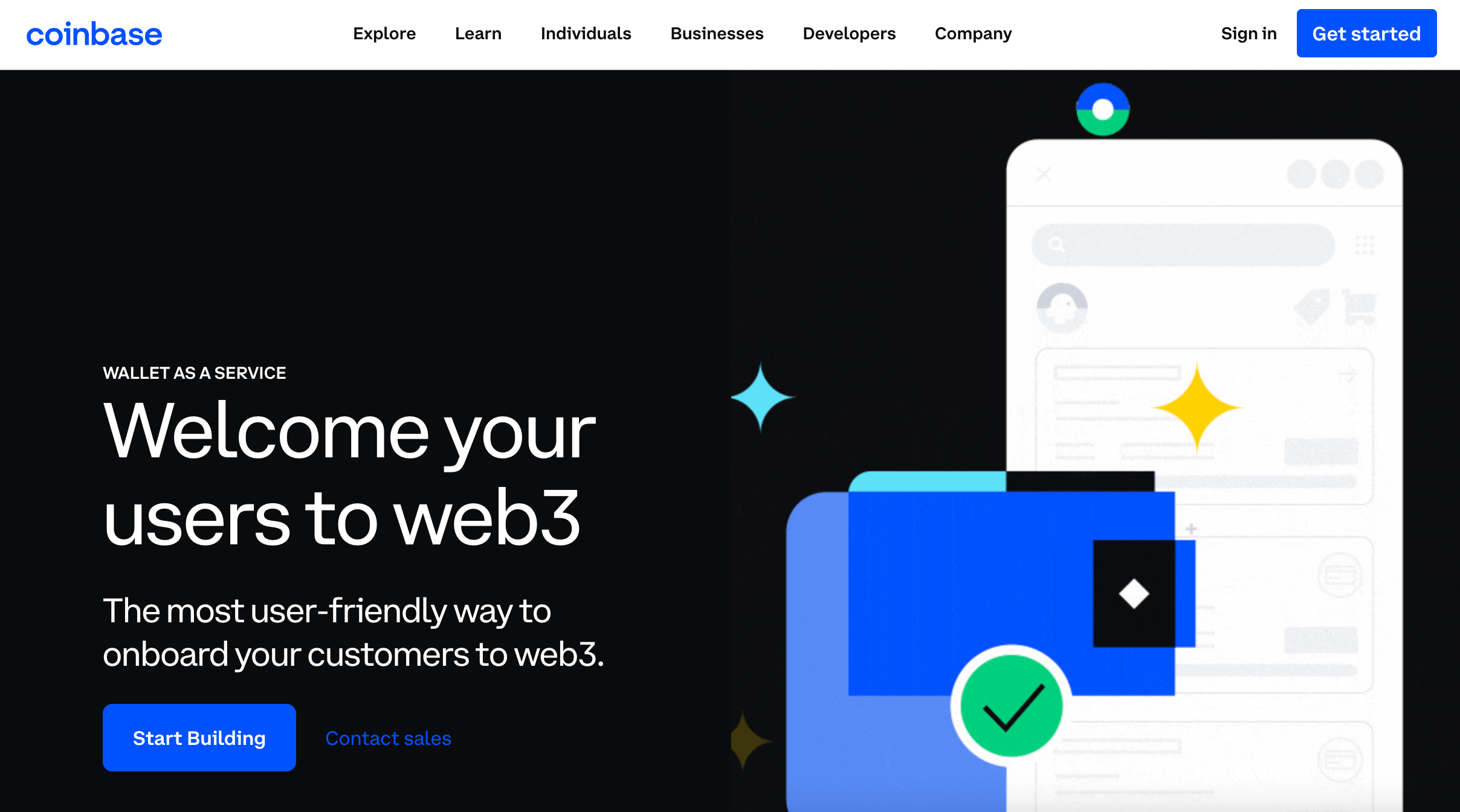The width and height of the screenshot is (1460, 812).
Task: Click the Get started call-to-action button
Action: click(1367, 33)
